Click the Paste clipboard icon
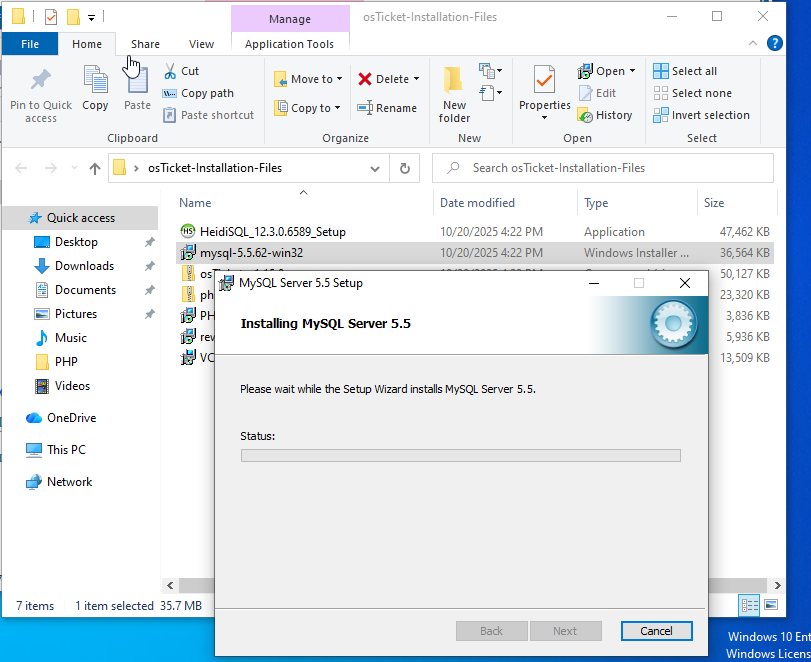Image resolution: width=811 pixels, height=662 pixels. (x=138, y=80)
